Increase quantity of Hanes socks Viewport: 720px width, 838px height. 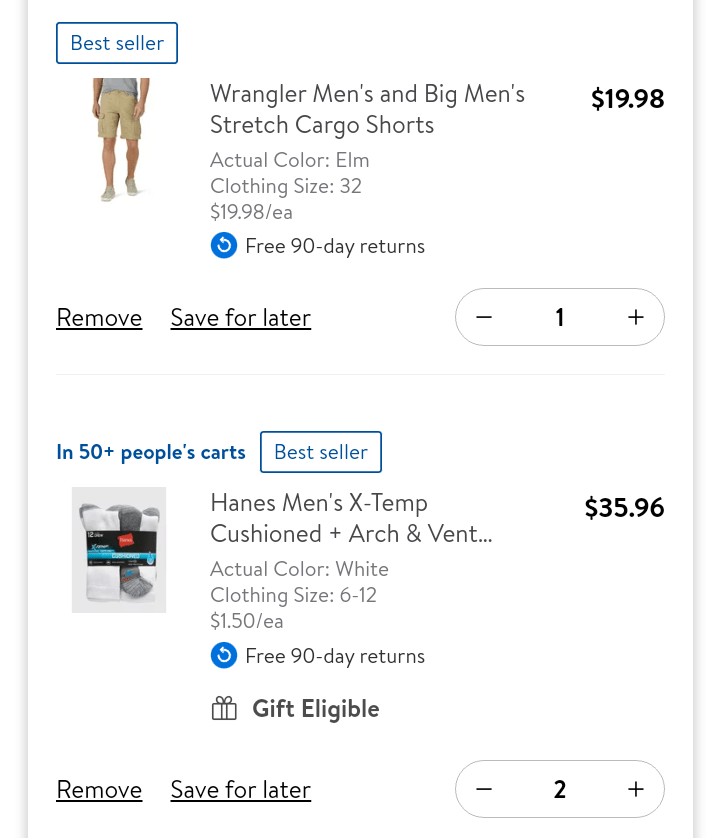[x=636, y=790]
